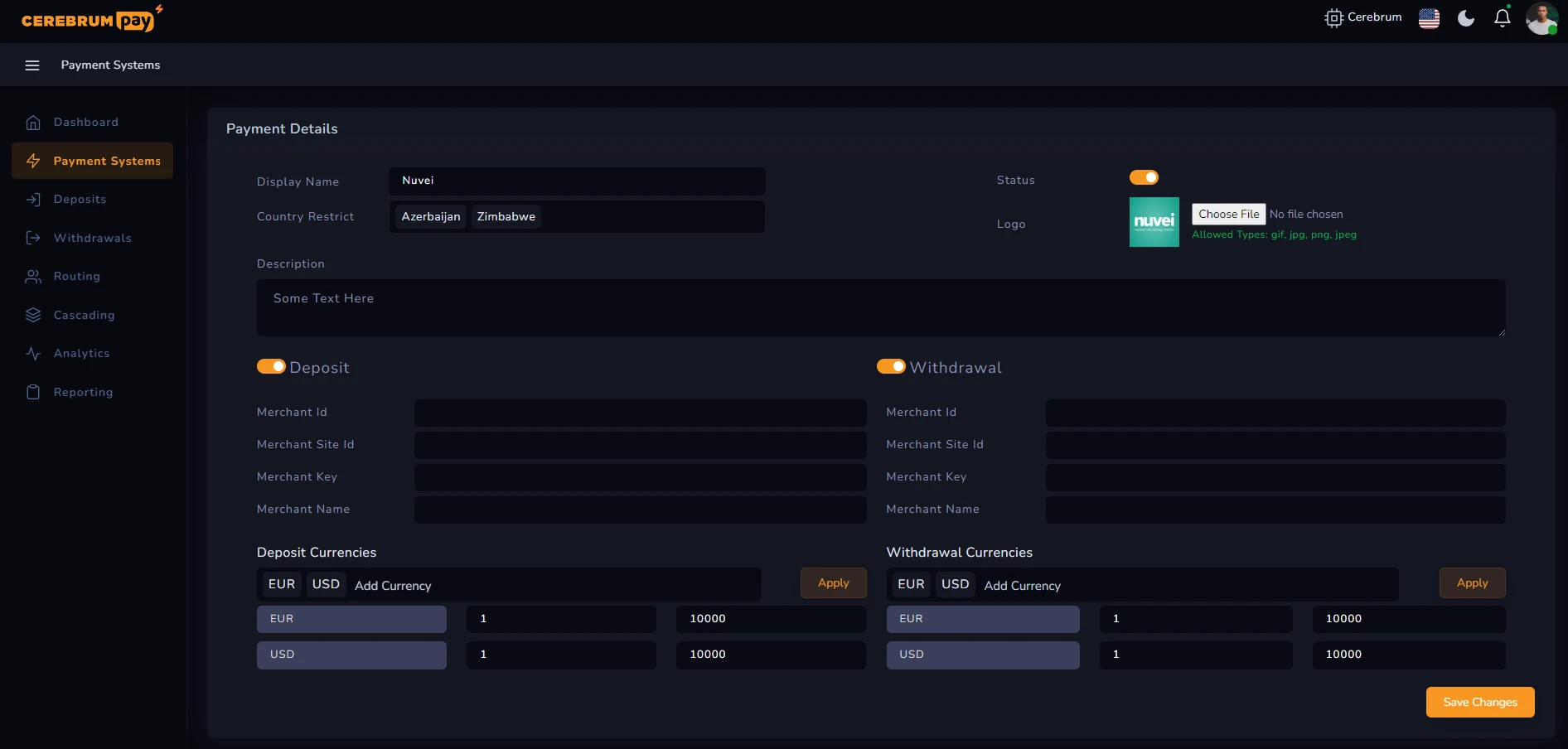Open the user avatar profile menu

point(1541,18)
